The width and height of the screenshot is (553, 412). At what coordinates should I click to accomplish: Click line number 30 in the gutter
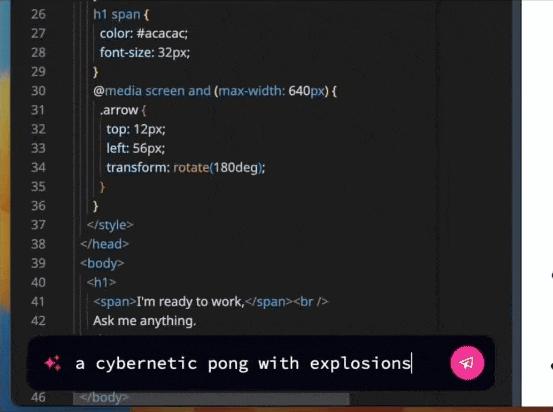[38, 91]
